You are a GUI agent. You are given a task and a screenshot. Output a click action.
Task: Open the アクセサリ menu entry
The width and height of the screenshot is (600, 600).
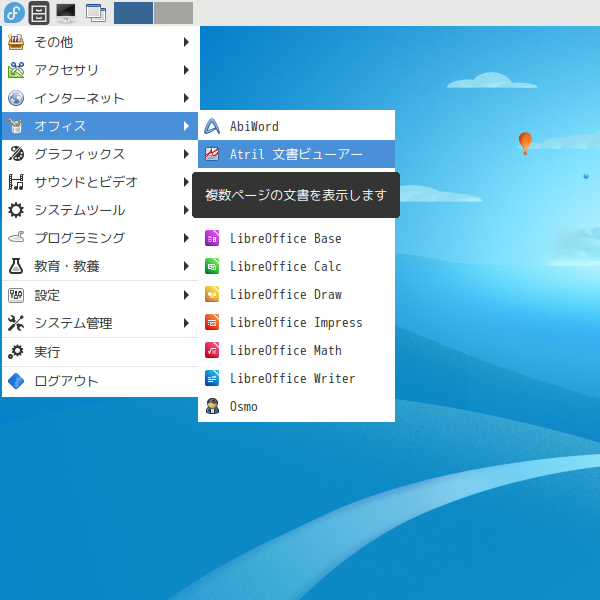click(100, 70)
